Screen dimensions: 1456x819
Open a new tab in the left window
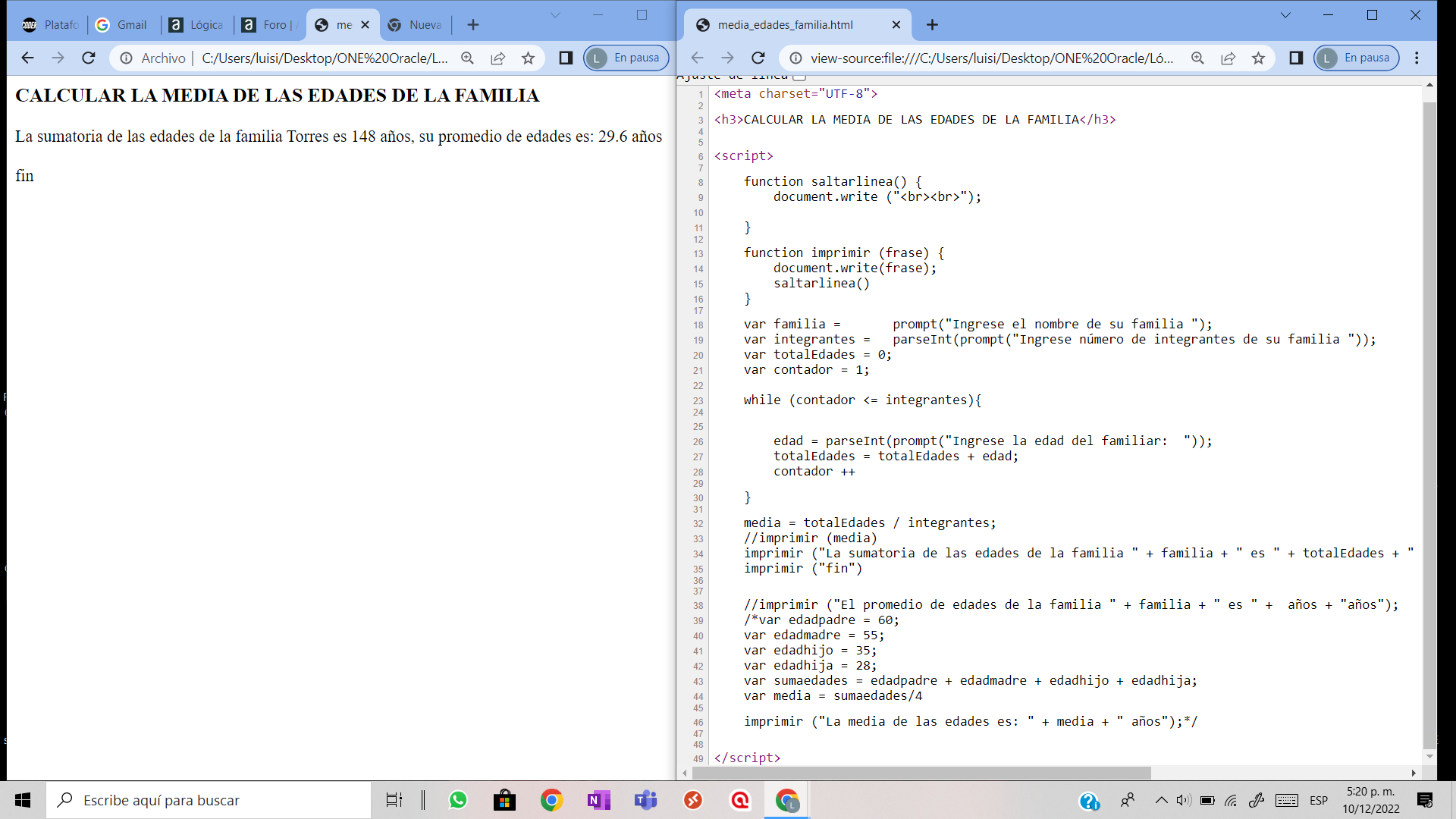pos(473,25)
